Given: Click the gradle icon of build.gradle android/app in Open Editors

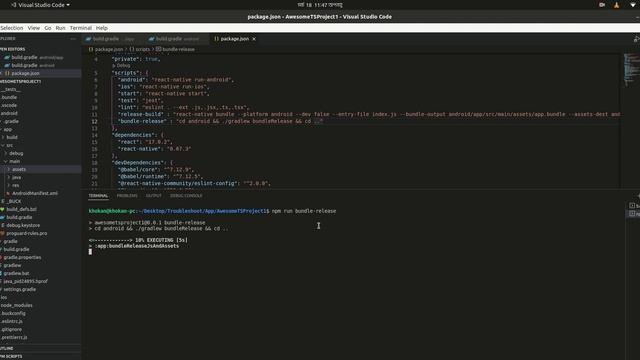Looking at the screenshot, I should [x=7, y=58].
